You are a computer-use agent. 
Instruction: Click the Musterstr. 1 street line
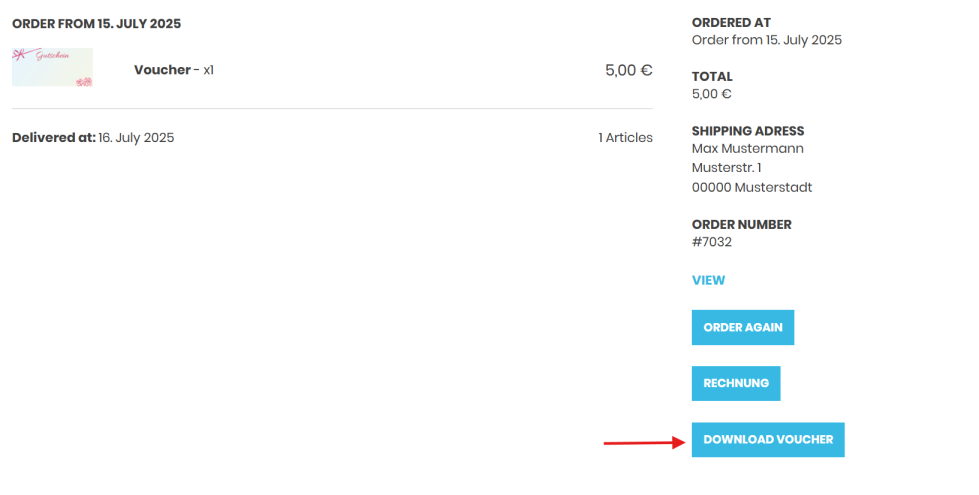click(726, 167)
